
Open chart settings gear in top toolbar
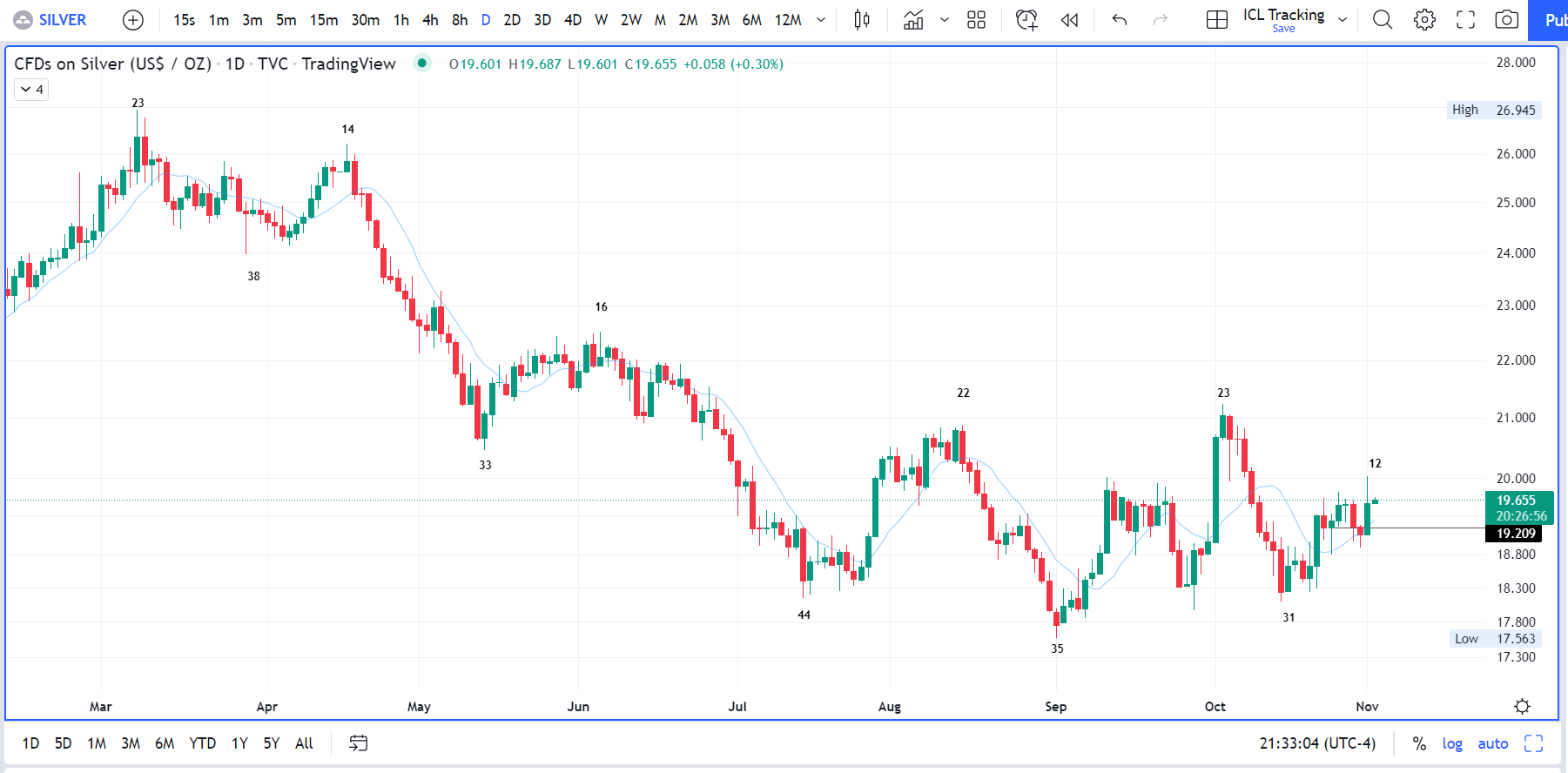tap(1424, 20)
